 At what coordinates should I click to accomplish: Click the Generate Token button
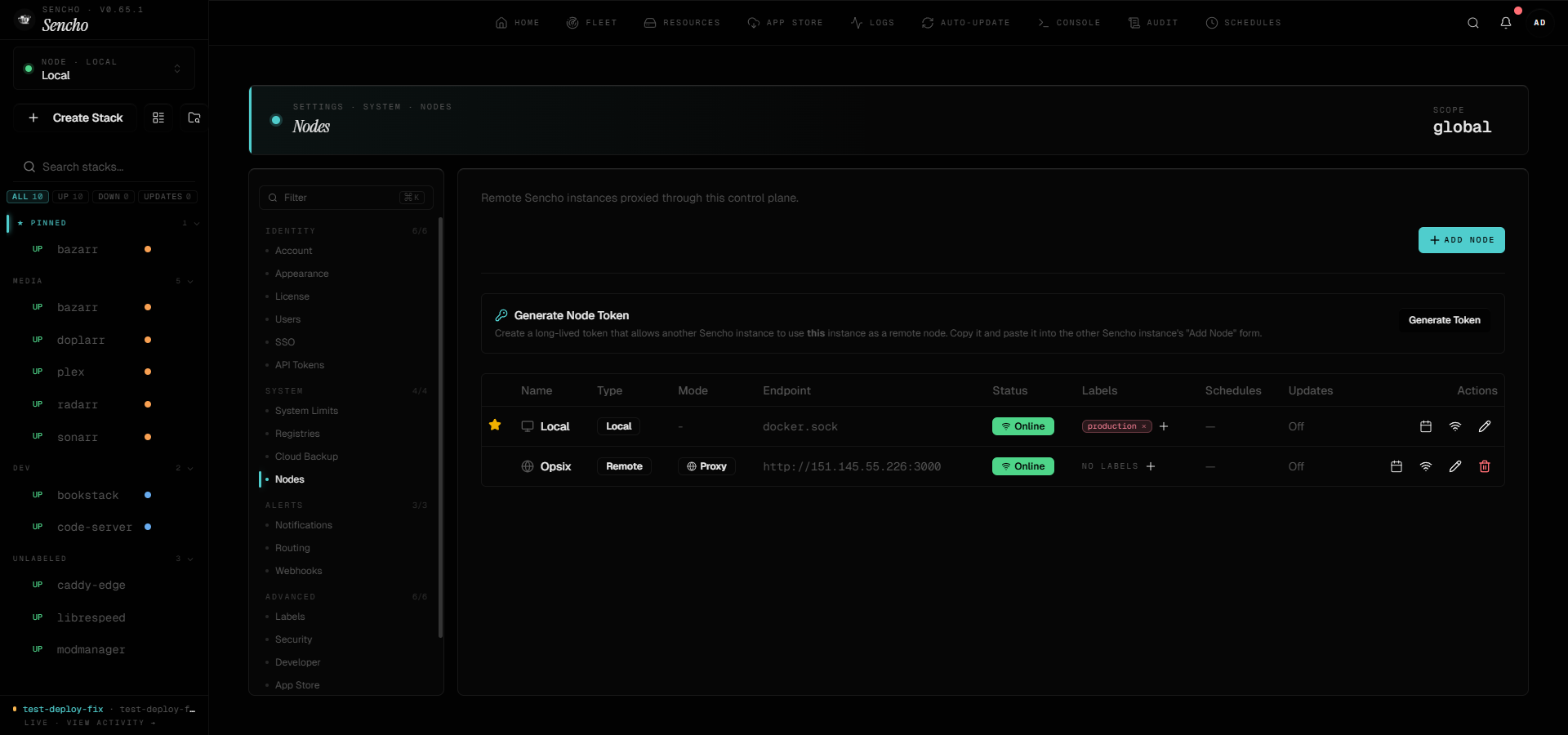pos(1445,320)
